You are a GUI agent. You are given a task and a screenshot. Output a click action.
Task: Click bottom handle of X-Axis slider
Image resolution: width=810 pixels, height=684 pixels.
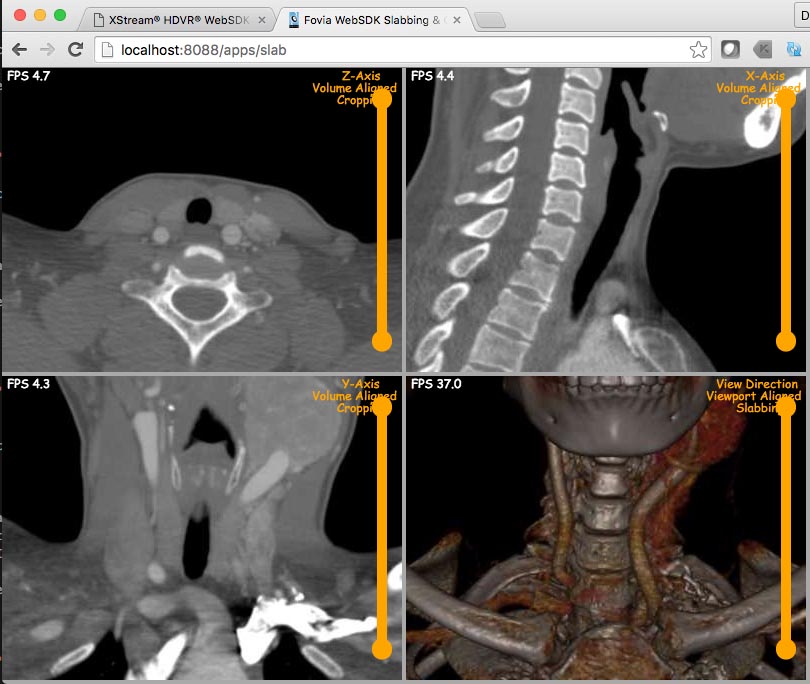785,342
